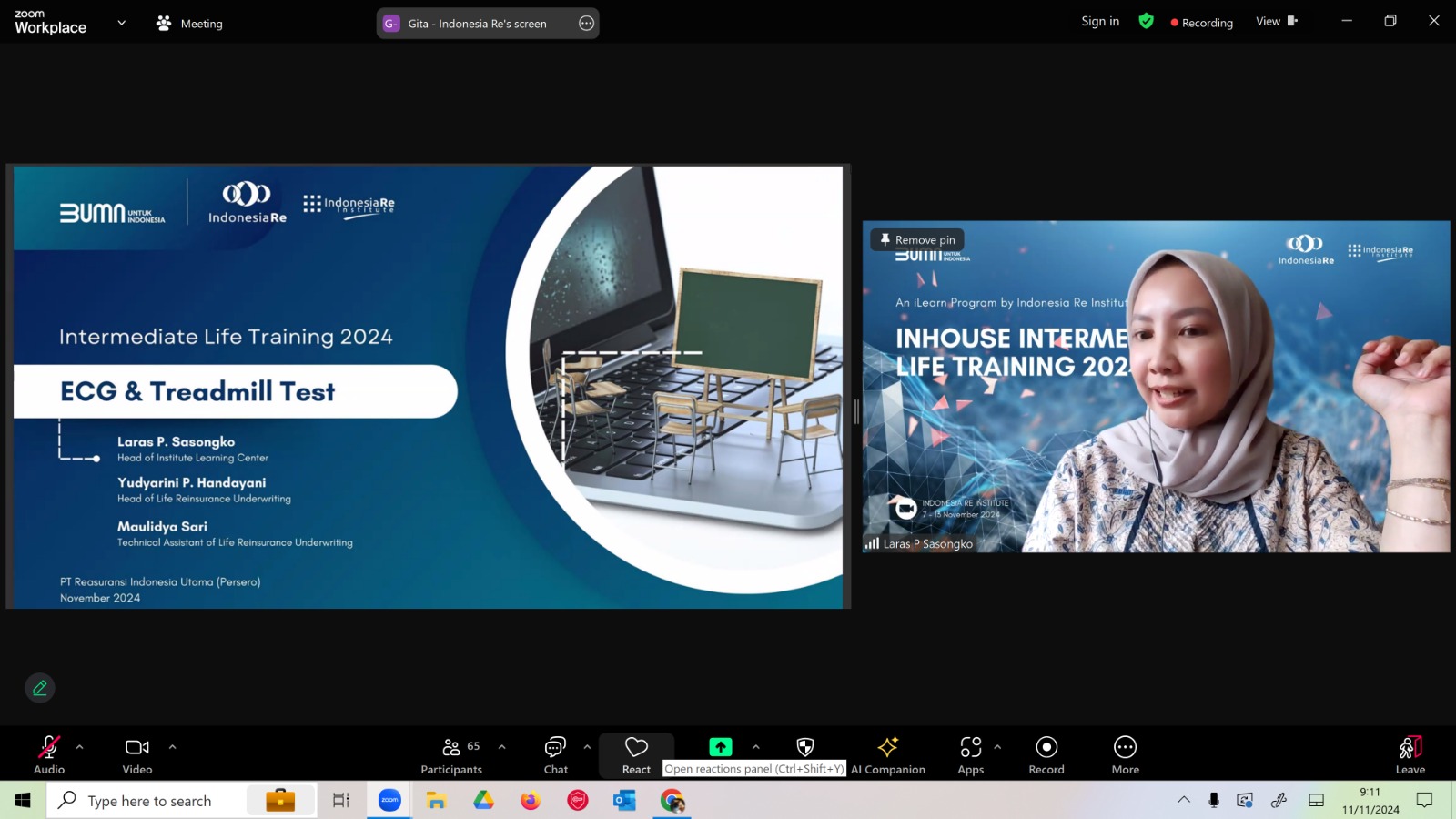The height and width of the screenshot is (819, 1456).
Task: Open the Zoom Workplace dropdown chevron
Action: [x=122, y=23]
